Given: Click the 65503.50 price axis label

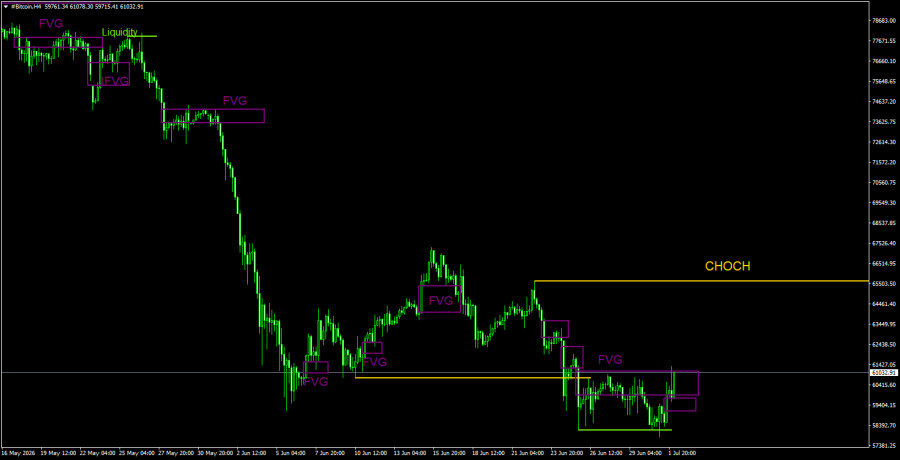Looking at the screenshot, I should (883, 284).
